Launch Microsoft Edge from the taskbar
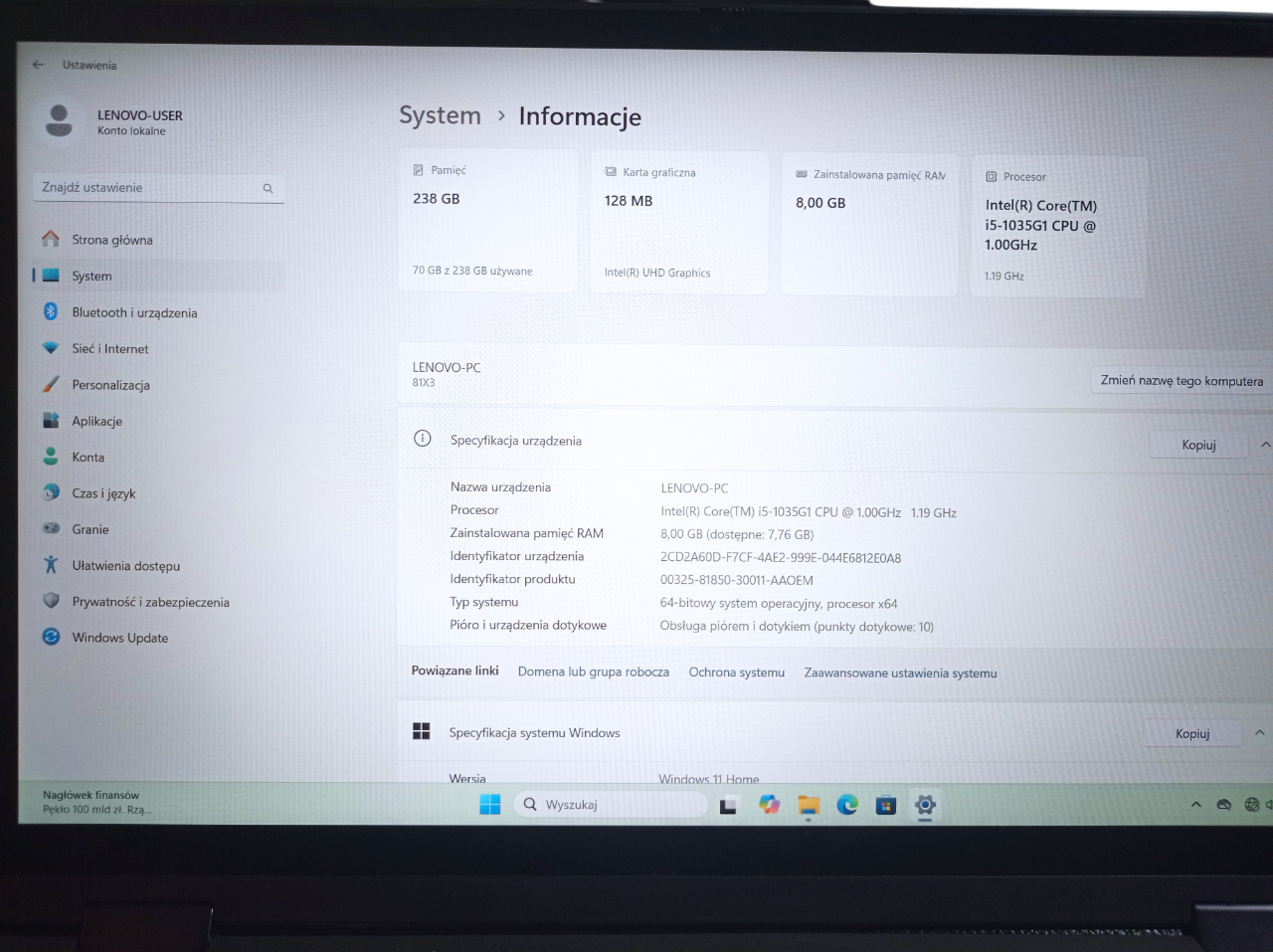This screenshot has height=952, width=1273. coord(847,805)
